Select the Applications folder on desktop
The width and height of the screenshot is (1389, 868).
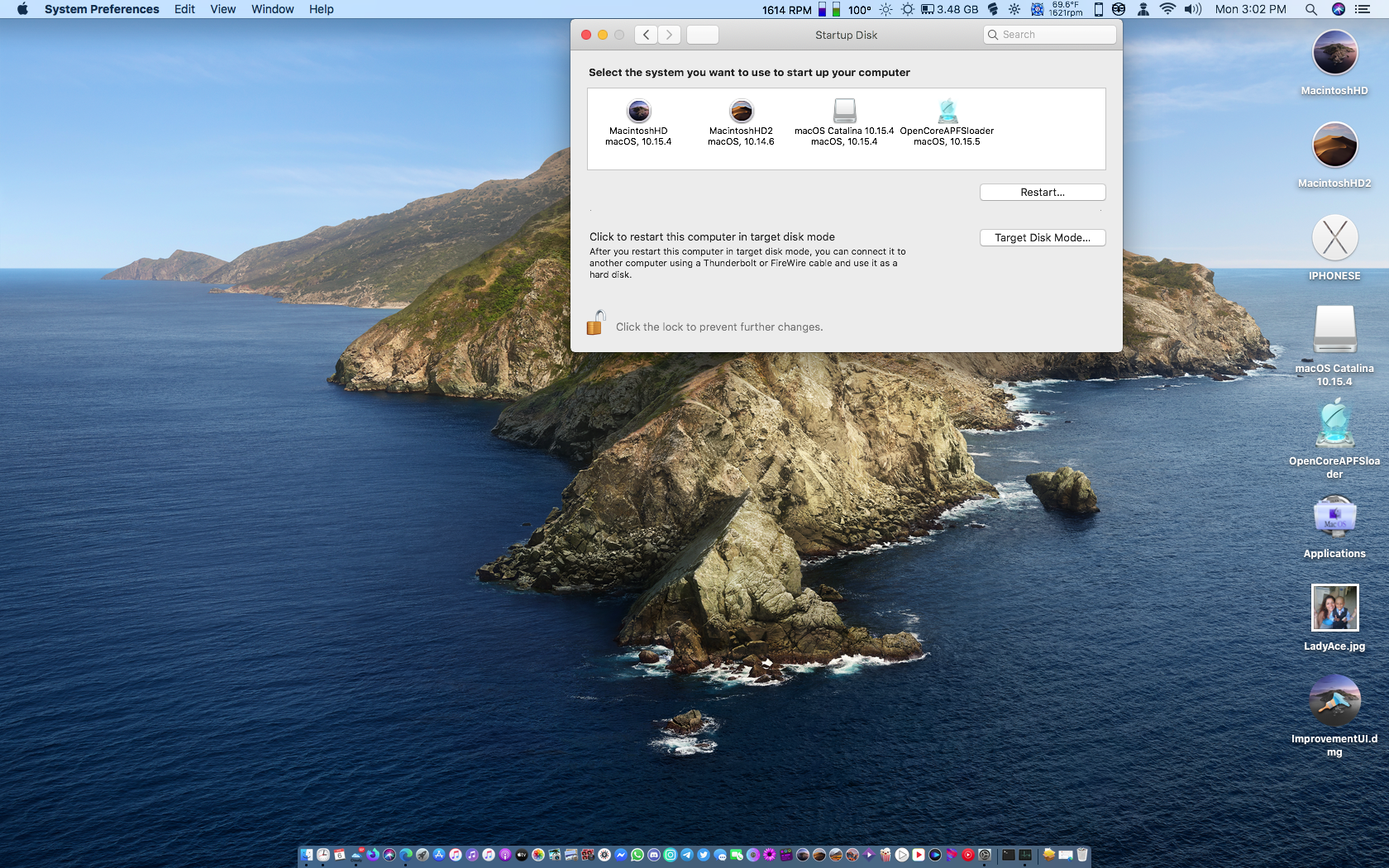coord(1334,527)
